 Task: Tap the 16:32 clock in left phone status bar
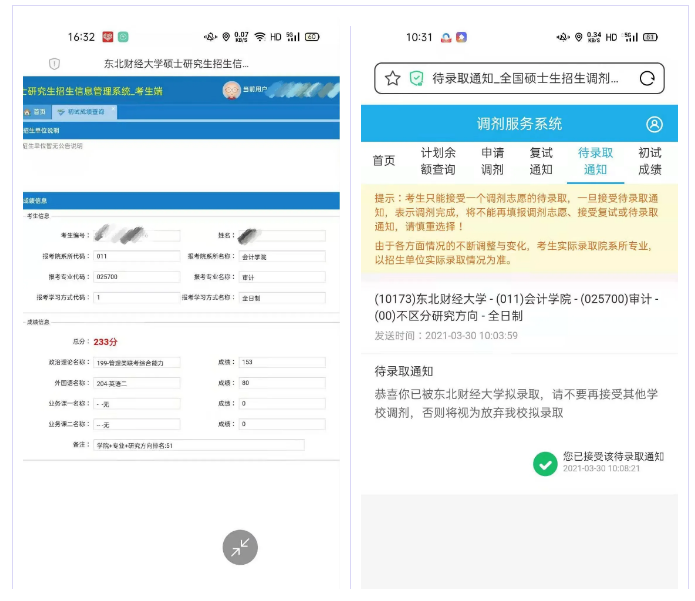(x=81, y=37)
